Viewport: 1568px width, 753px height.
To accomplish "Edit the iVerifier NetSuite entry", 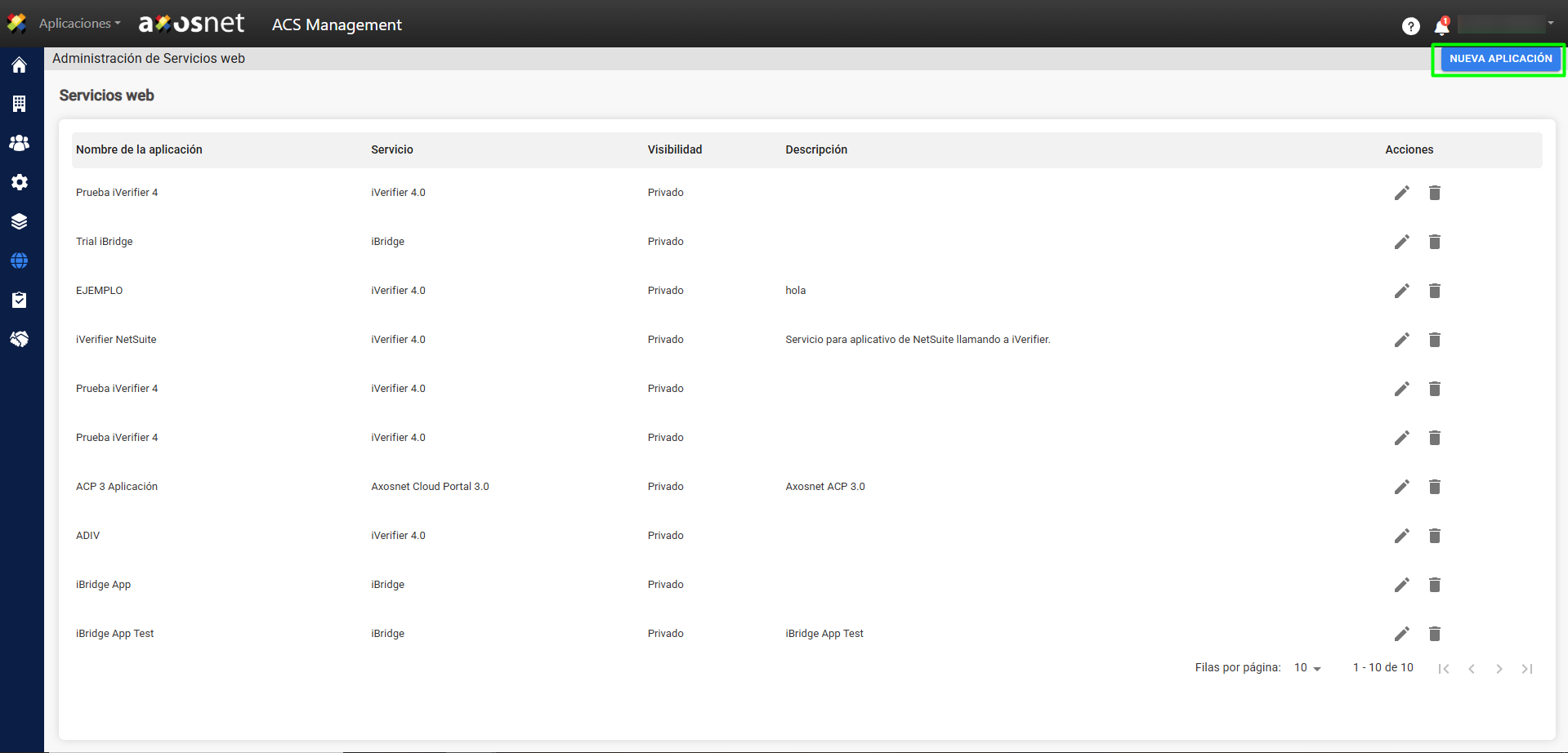I will tap(1401, 340).
